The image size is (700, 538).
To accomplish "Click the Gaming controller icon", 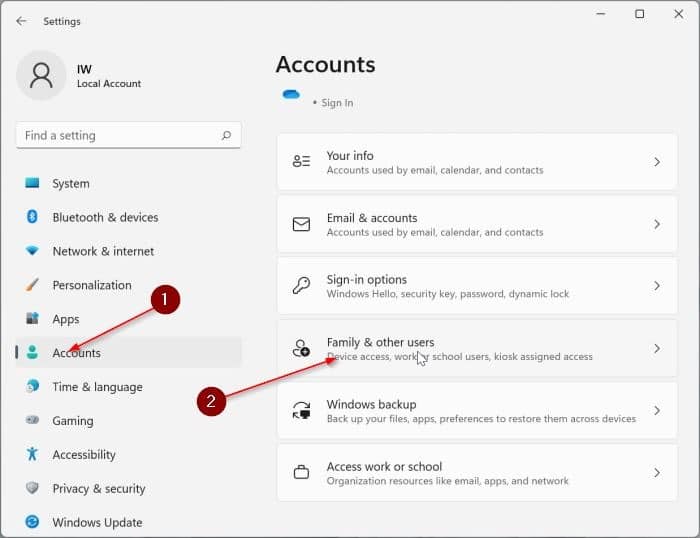I will [32, 420].
